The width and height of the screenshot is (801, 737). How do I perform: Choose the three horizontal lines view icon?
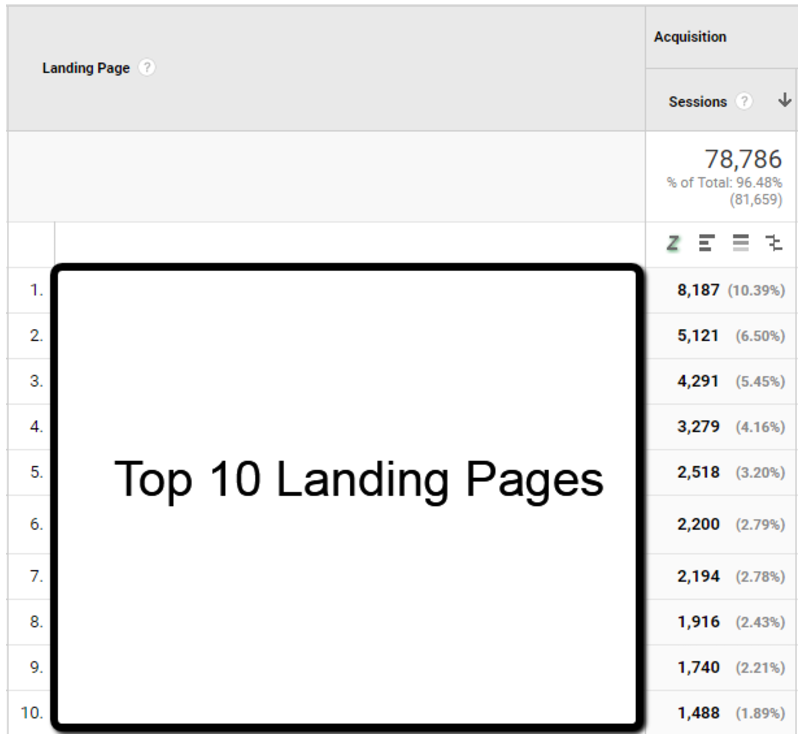740,243
